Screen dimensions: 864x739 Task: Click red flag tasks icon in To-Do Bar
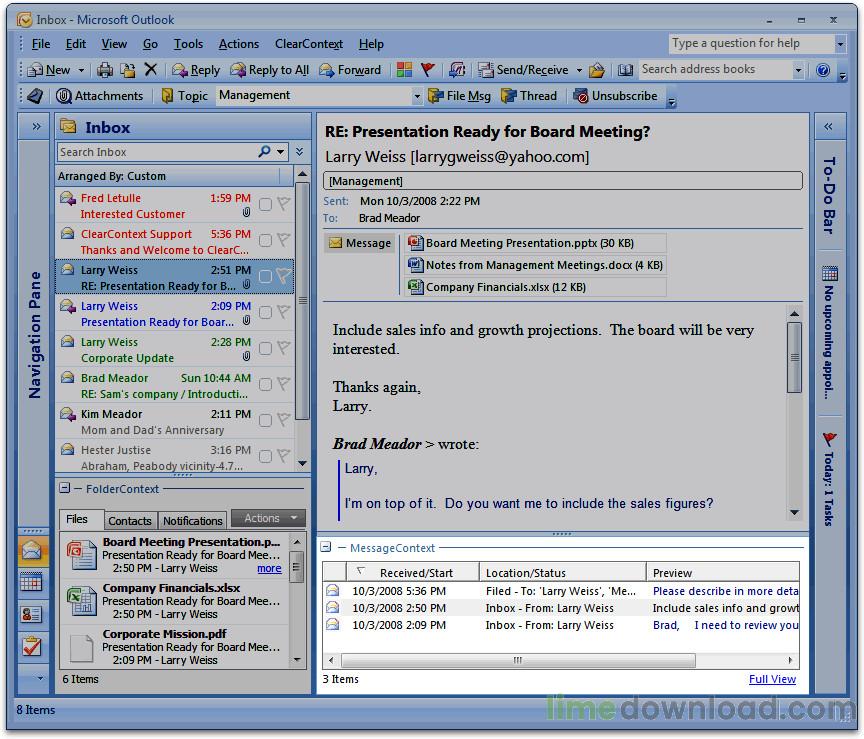pos(829,439)
